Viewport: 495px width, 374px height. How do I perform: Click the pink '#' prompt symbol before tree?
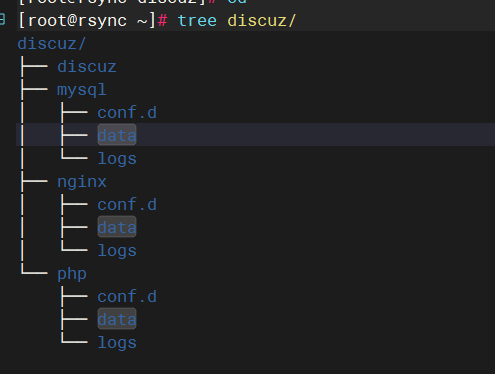[162, 21]
